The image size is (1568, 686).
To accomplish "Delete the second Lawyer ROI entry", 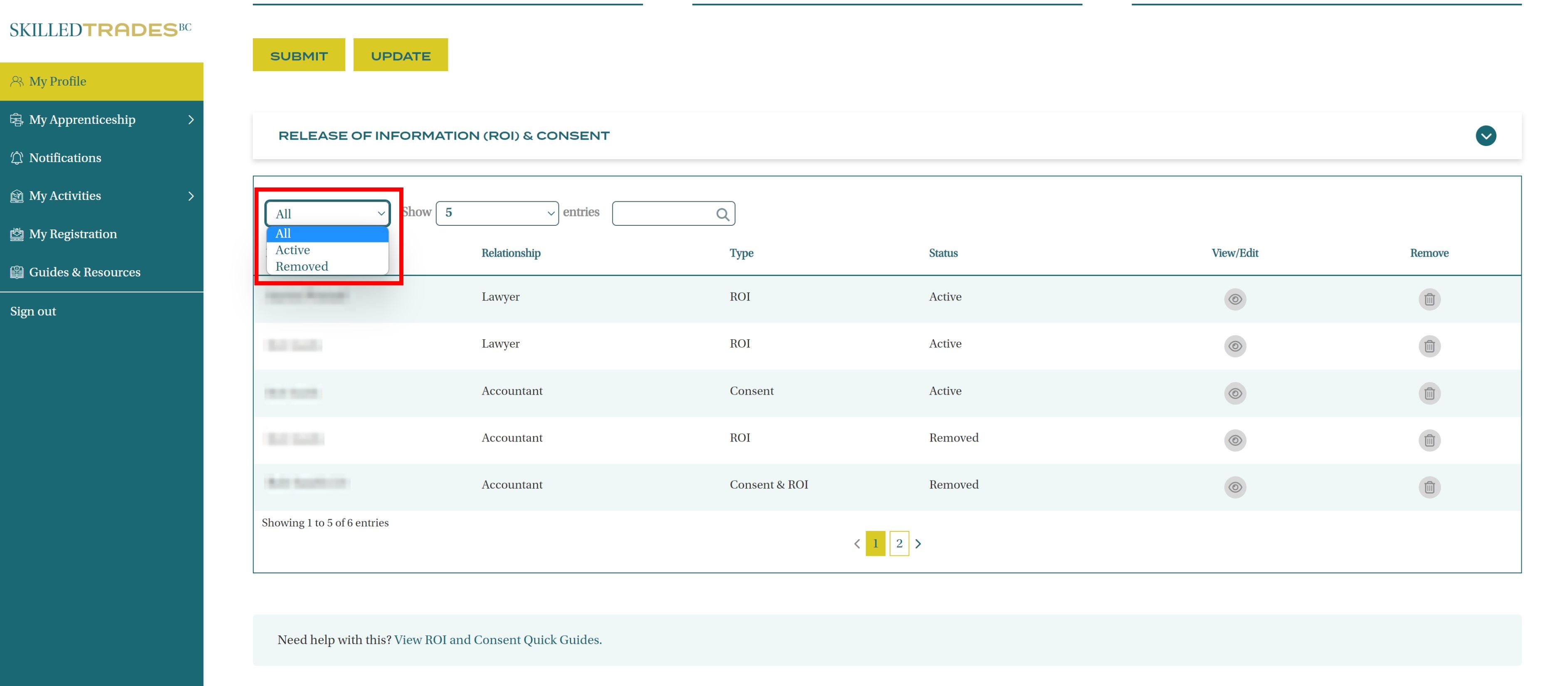I will pos(1429,346).
